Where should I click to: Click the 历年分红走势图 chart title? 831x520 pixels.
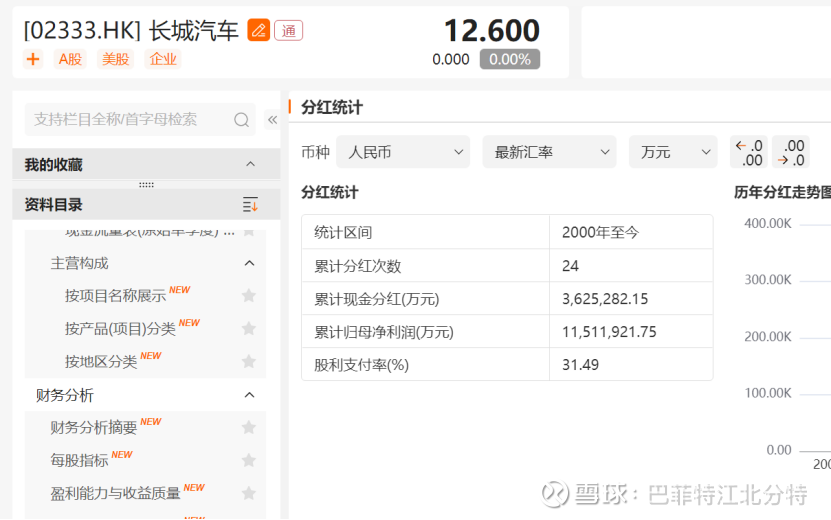point(782,192)
